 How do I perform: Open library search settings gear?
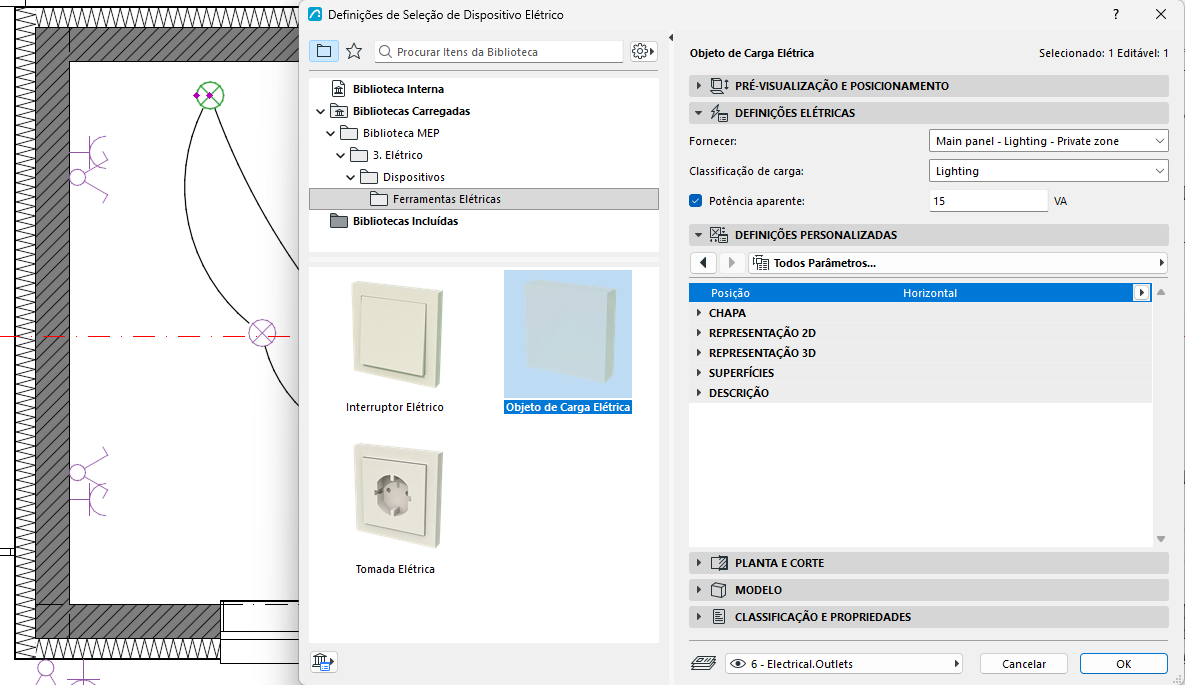pos(642,51)
